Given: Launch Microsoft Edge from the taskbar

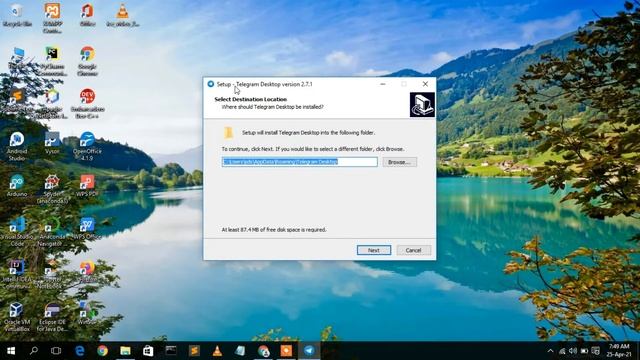Looking at the screenshot, I should pyautogui.click(x=80, y=351).
